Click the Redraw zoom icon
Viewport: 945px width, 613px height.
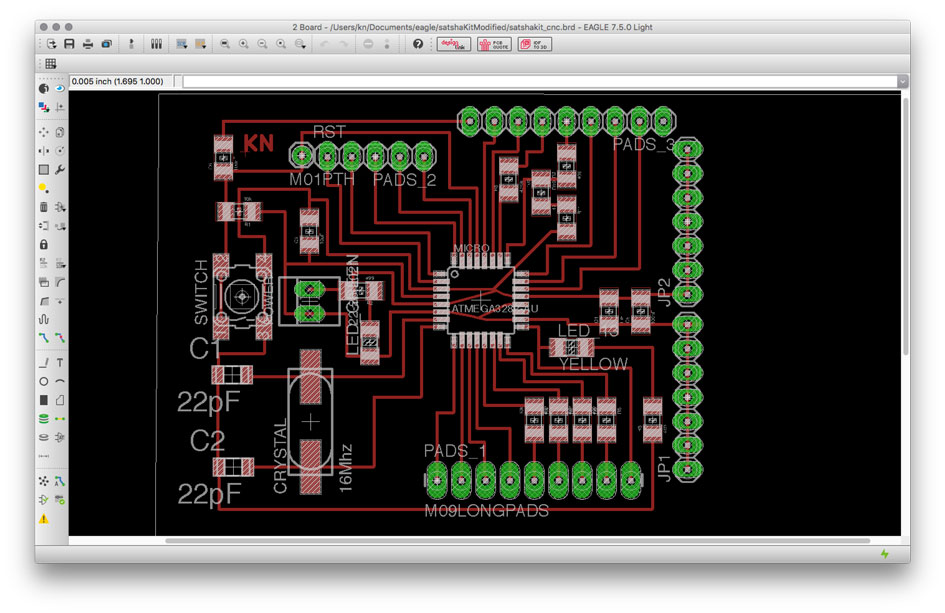281,44
